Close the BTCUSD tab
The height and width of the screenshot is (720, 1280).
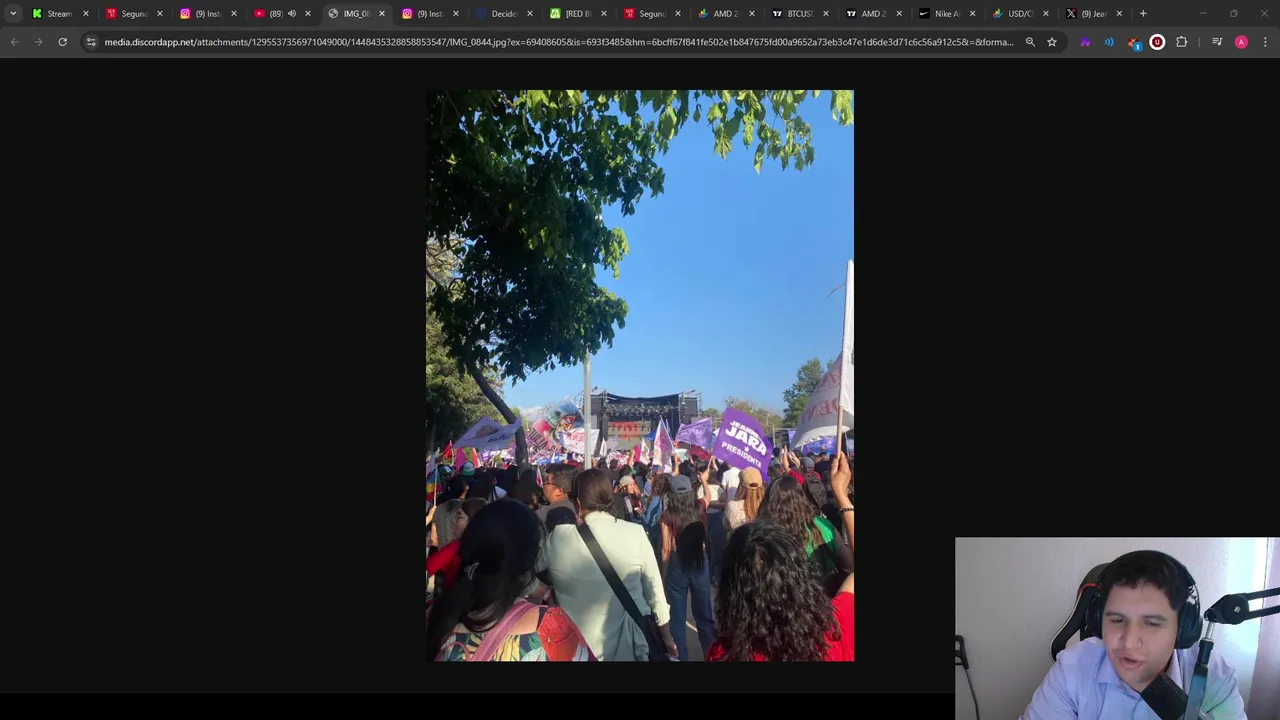pyautogui.click(x=825, y=13)
